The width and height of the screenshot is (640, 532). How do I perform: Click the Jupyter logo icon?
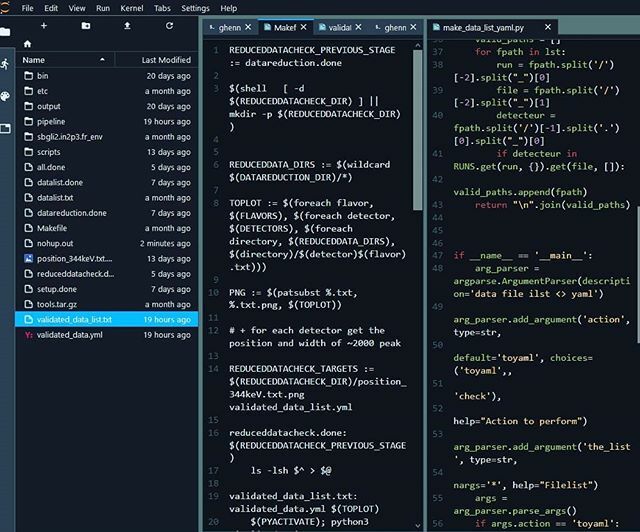(4, 7)
